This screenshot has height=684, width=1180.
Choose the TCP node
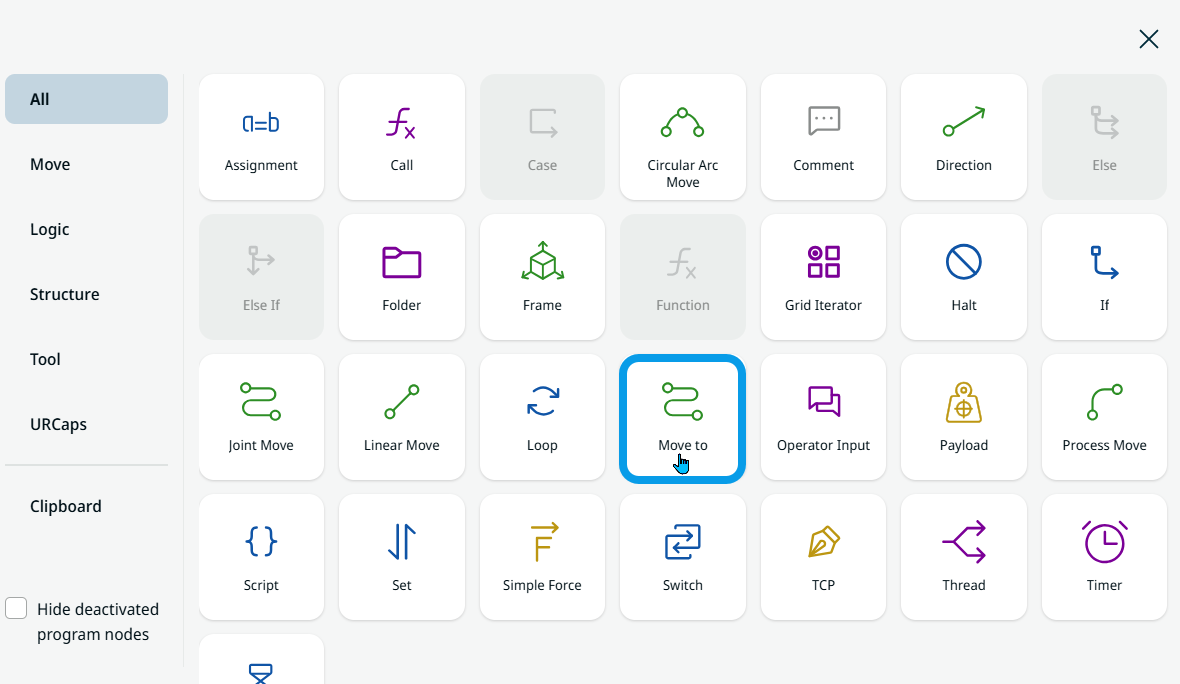[x=823, y=557]
